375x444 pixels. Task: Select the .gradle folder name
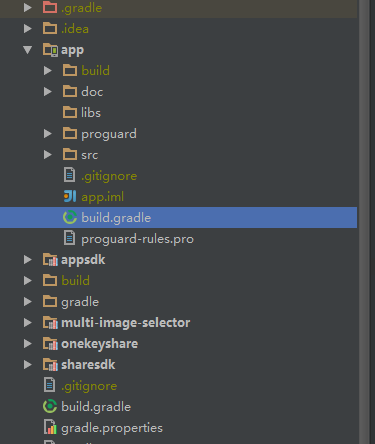81,8
